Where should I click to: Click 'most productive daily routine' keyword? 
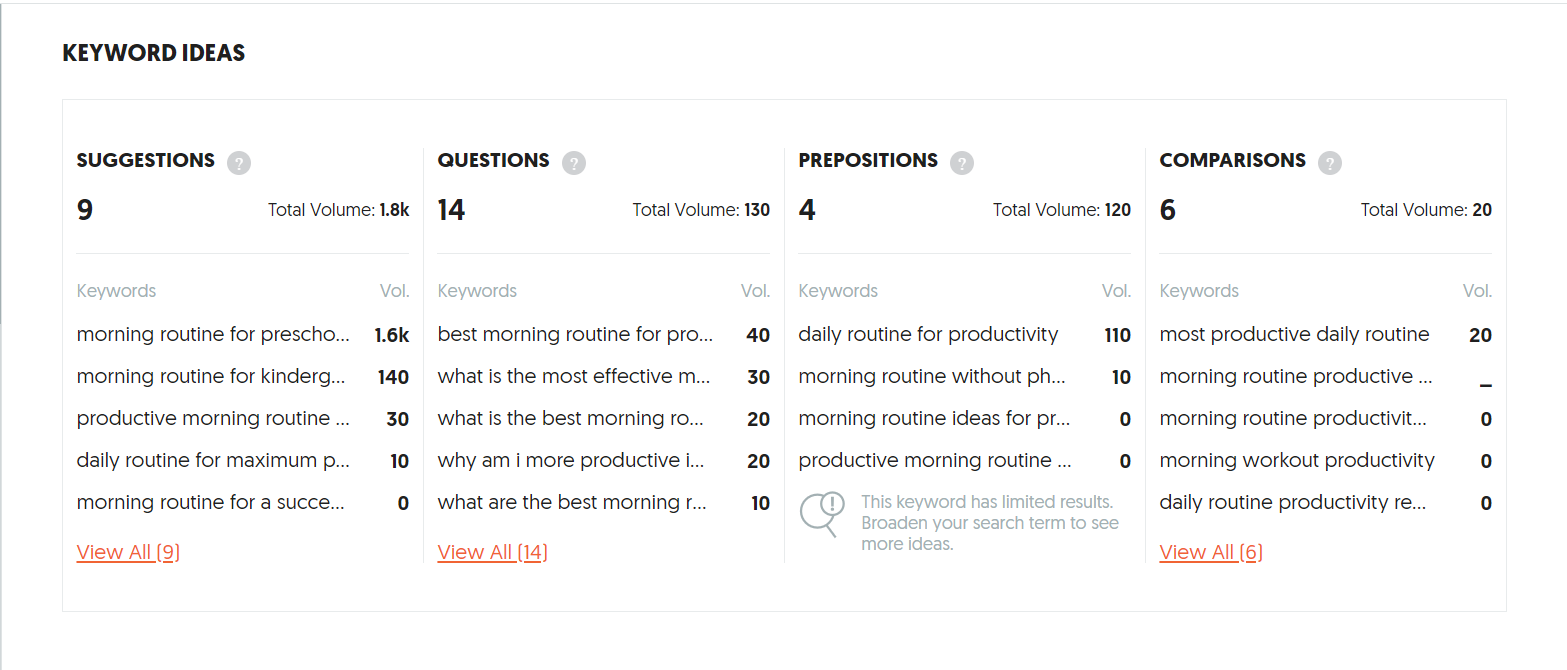point(1294,335)
